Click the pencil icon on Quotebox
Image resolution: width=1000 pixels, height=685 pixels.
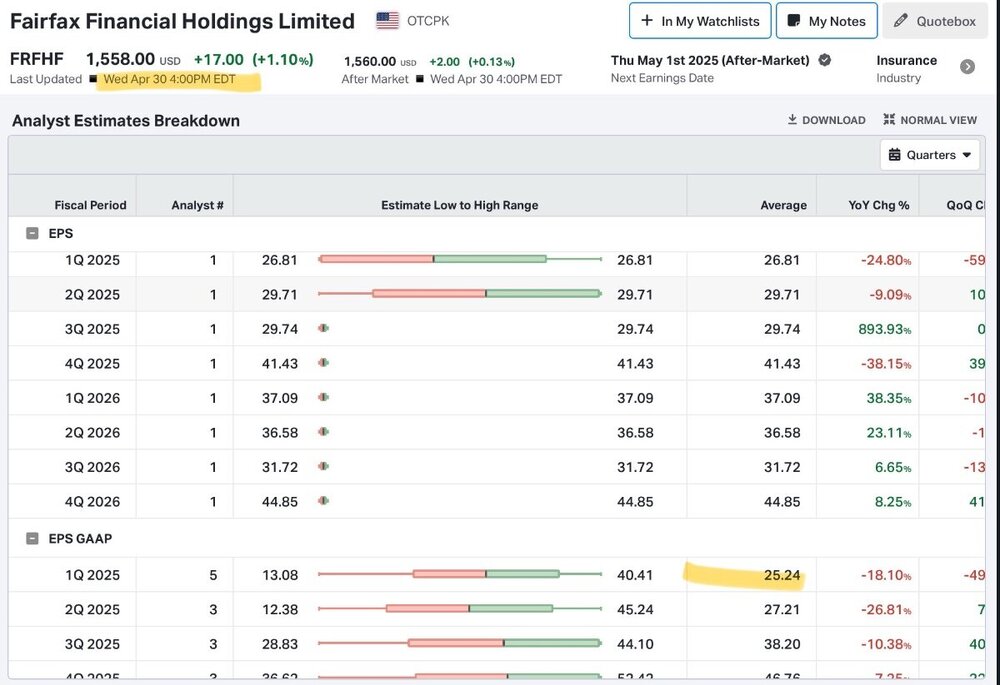901,20
